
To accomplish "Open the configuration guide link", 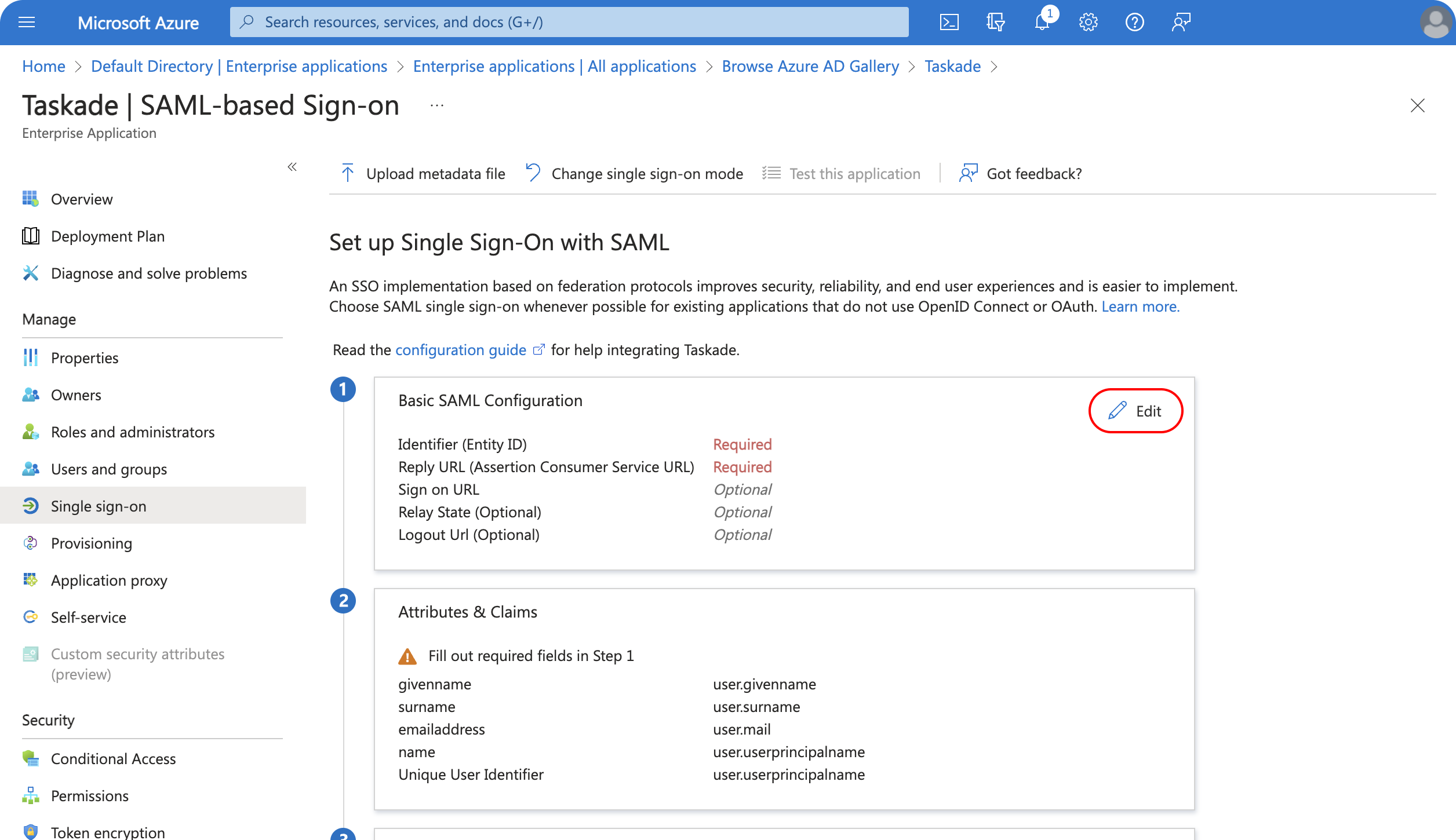I will pos(461,350).
